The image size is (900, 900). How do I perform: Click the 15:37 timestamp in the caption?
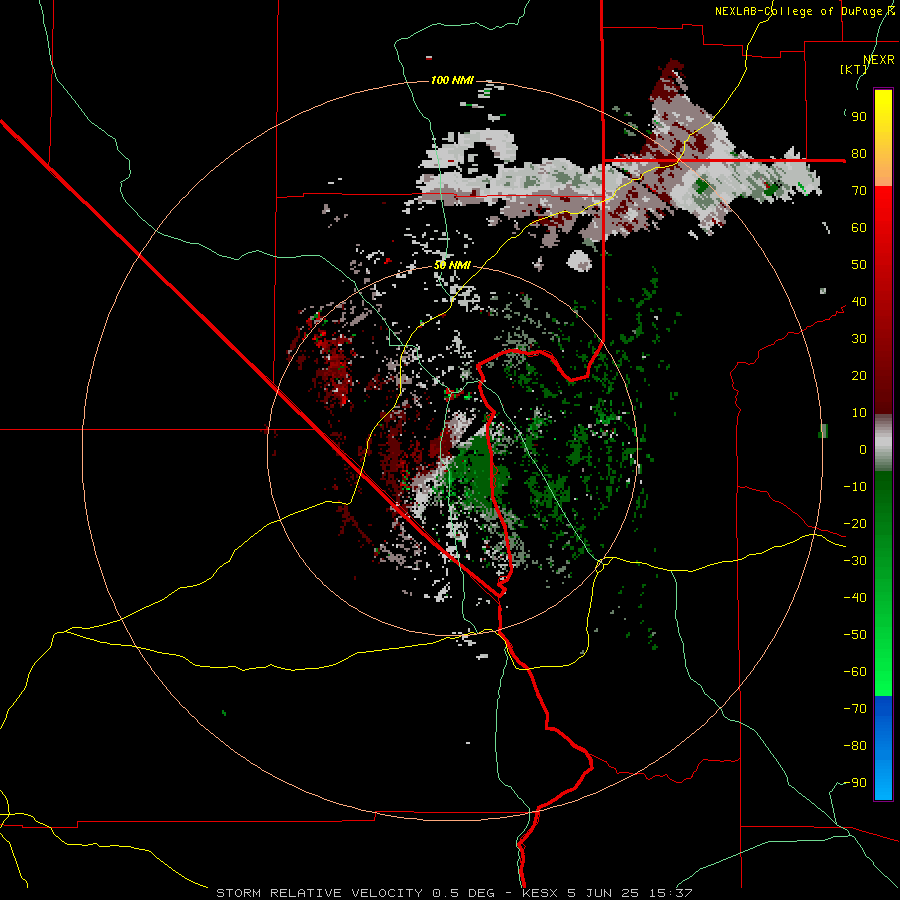pos(669,893)
